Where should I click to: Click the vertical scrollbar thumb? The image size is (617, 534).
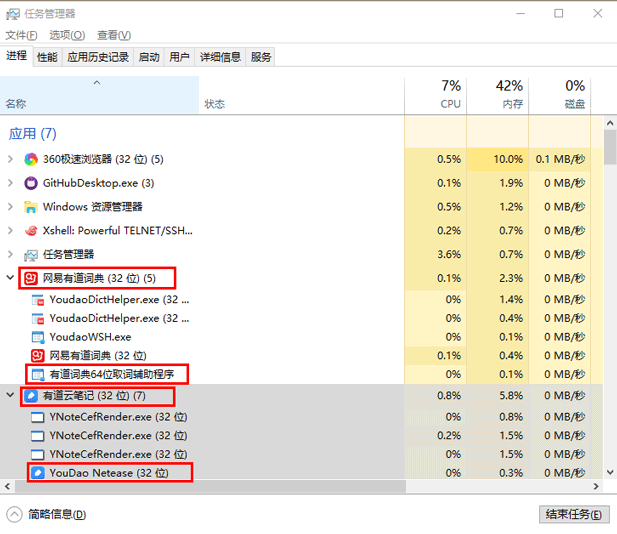pyautogui.click(x=610, y=147)
